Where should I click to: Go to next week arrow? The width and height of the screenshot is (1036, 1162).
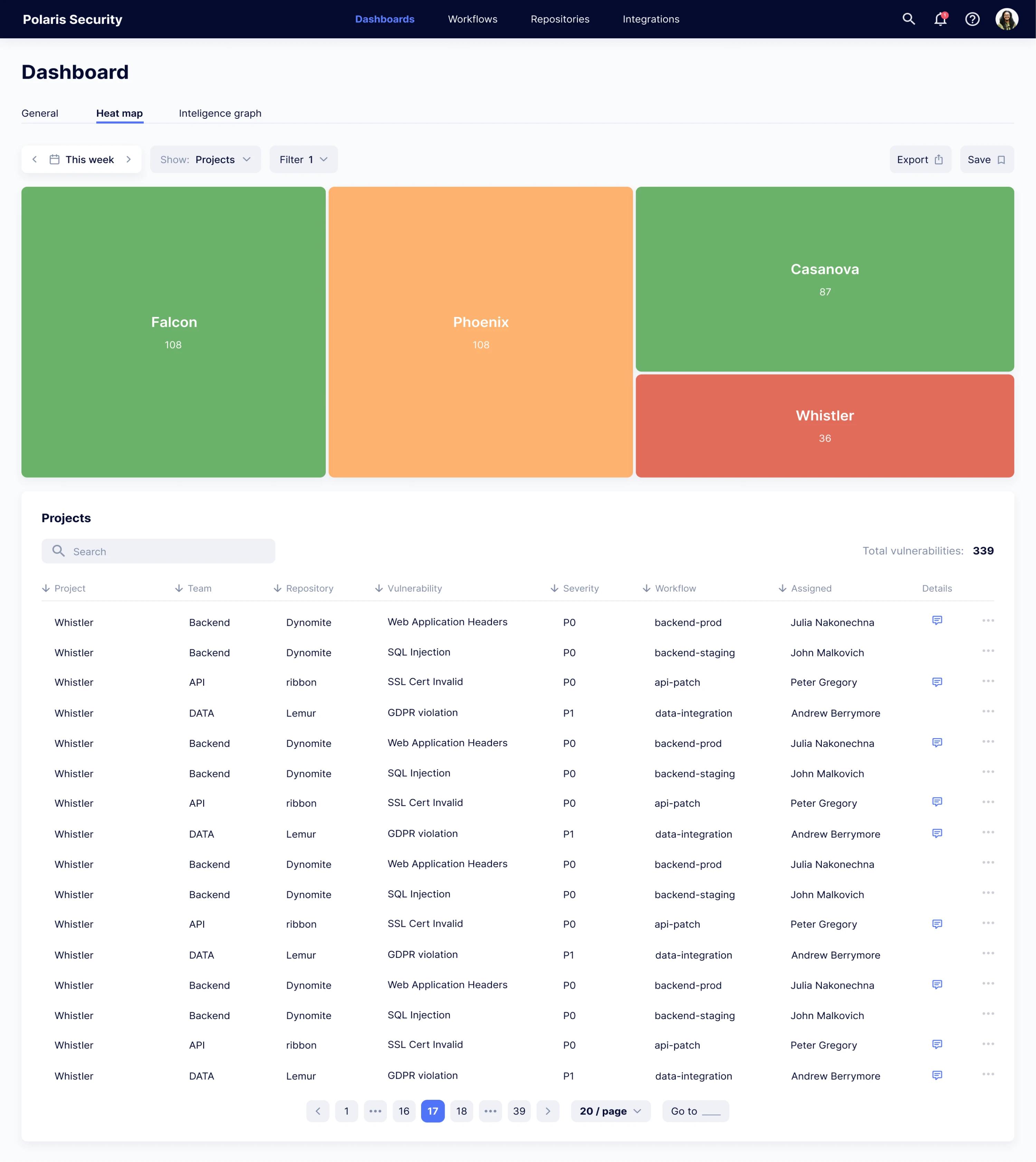click(129, 159)
